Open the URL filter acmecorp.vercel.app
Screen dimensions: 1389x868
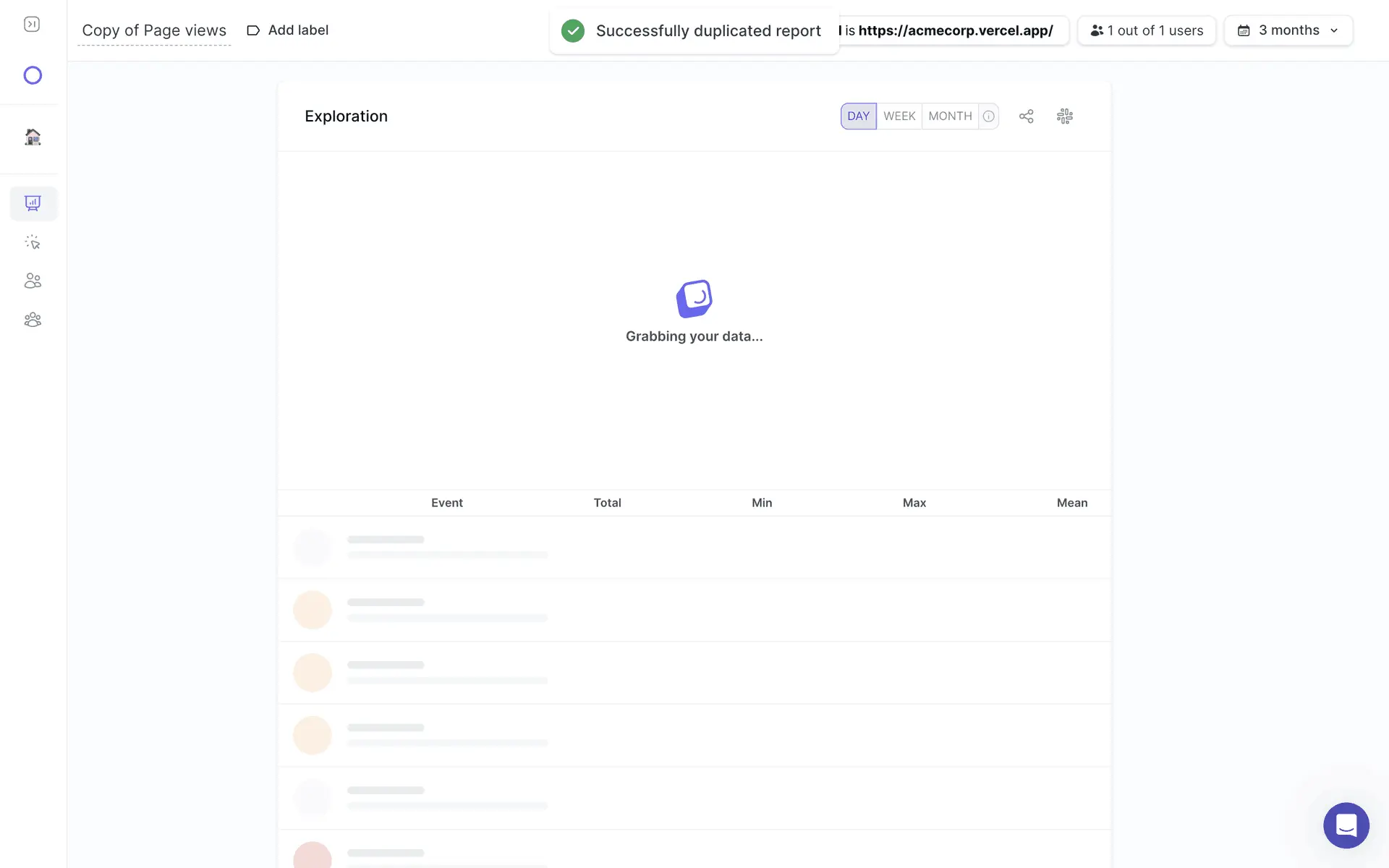[x=953, y=30]
